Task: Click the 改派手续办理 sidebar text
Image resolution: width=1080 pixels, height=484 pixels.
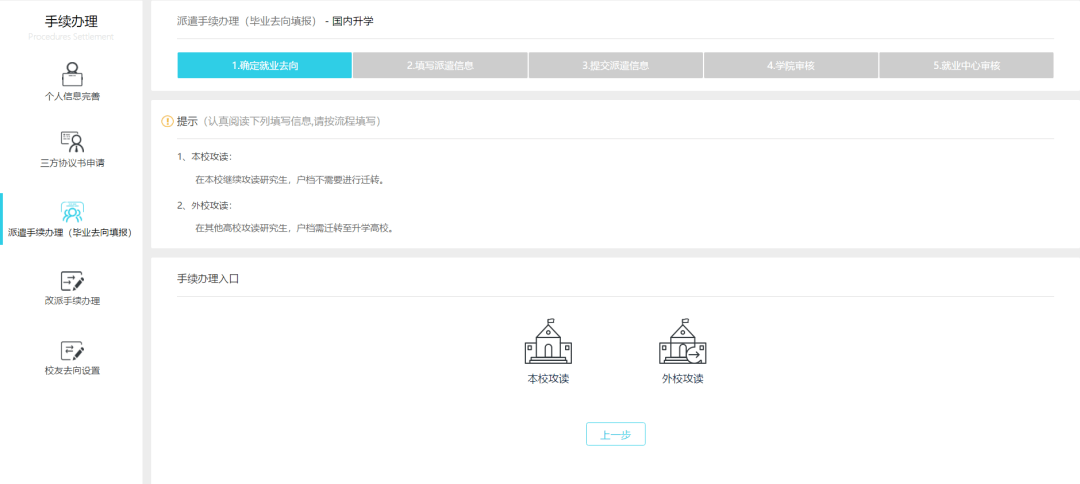Action: click(72, 300)
